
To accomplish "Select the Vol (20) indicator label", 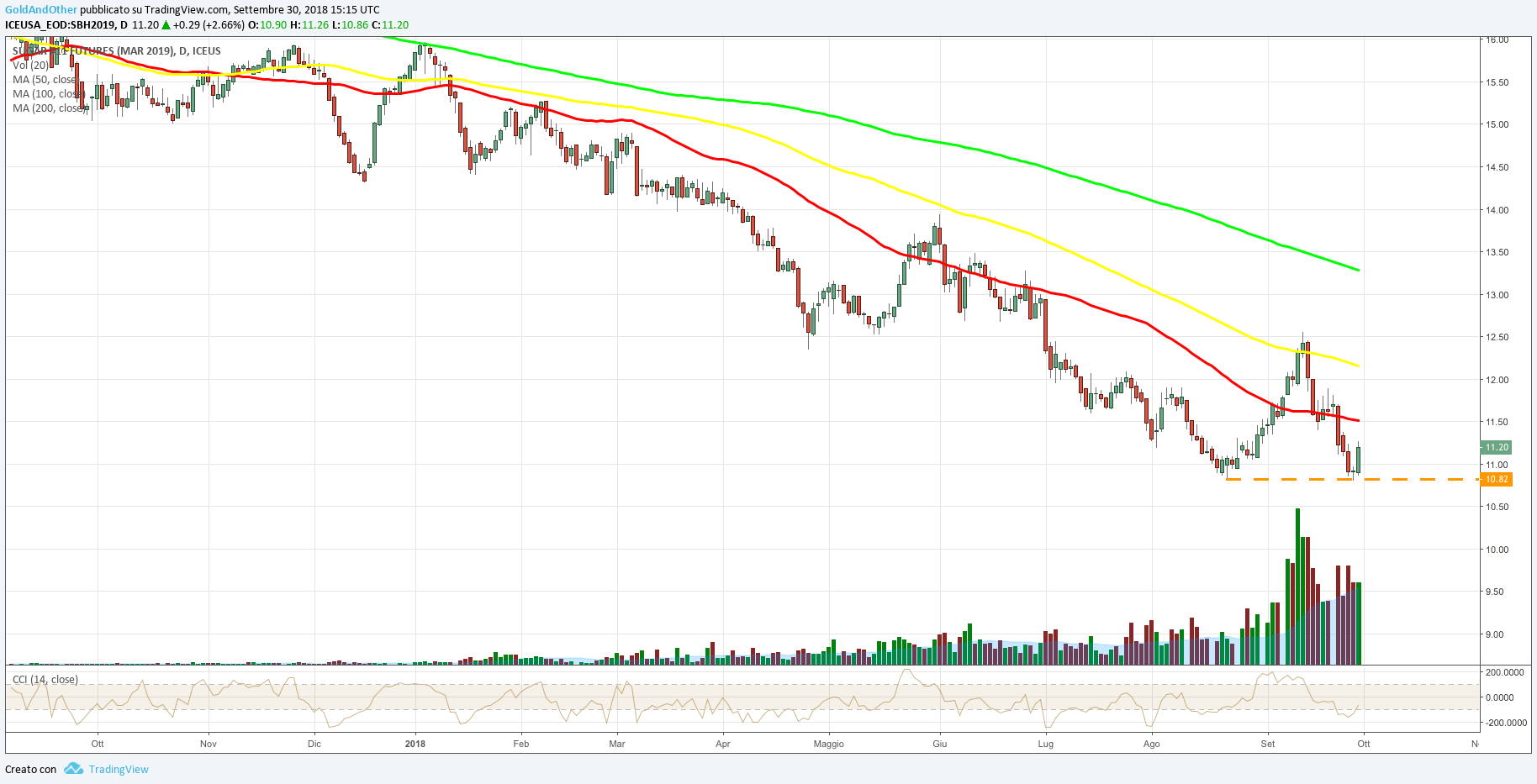I will click(x=30, y=66).
